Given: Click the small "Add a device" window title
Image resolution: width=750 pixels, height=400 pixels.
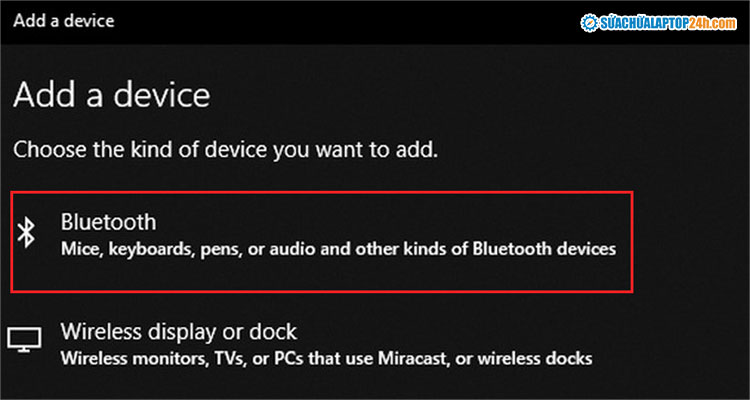Looking at the screenshot, I should pos(62,19).
